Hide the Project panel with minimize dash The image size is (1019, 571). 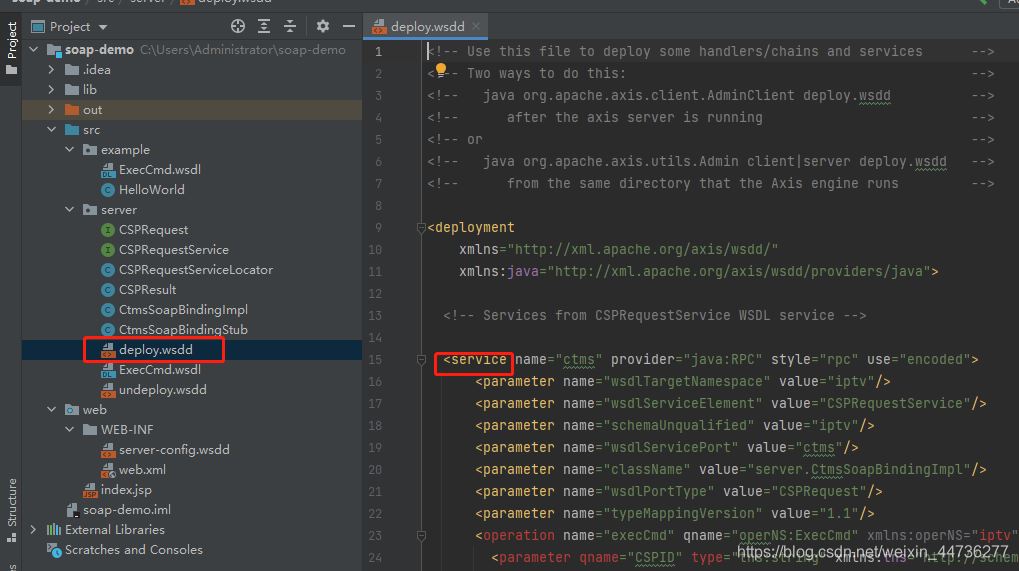[x=349, y=27]
